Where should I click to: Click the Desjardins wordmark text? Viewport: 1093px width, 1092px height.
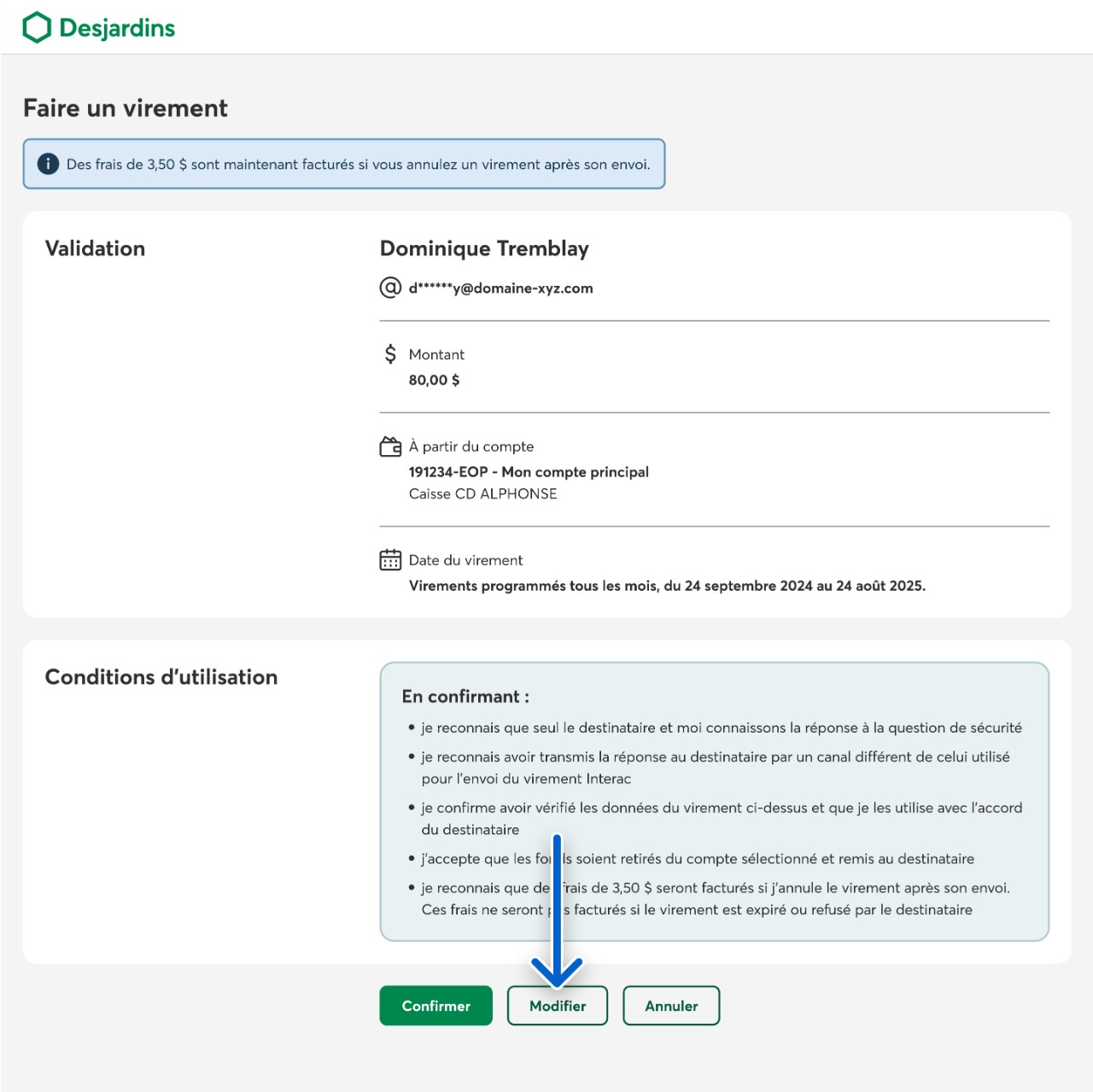tap(117, 28)
